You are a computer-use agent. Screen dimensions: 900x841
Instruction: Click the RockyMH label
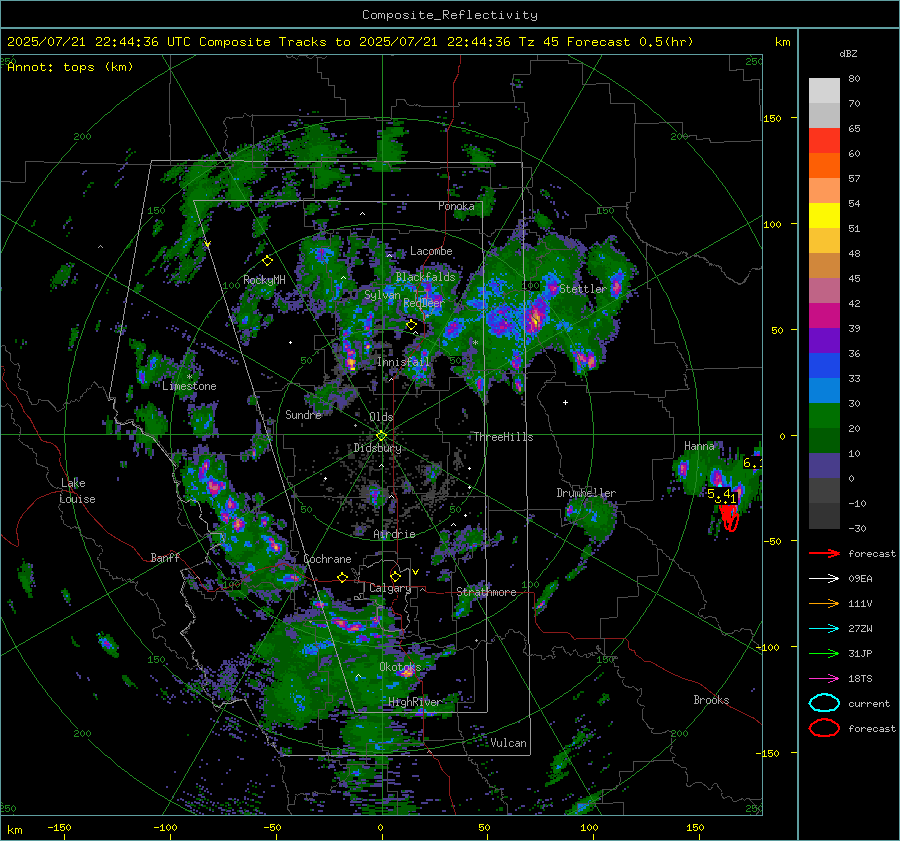[x=264, y=280]
